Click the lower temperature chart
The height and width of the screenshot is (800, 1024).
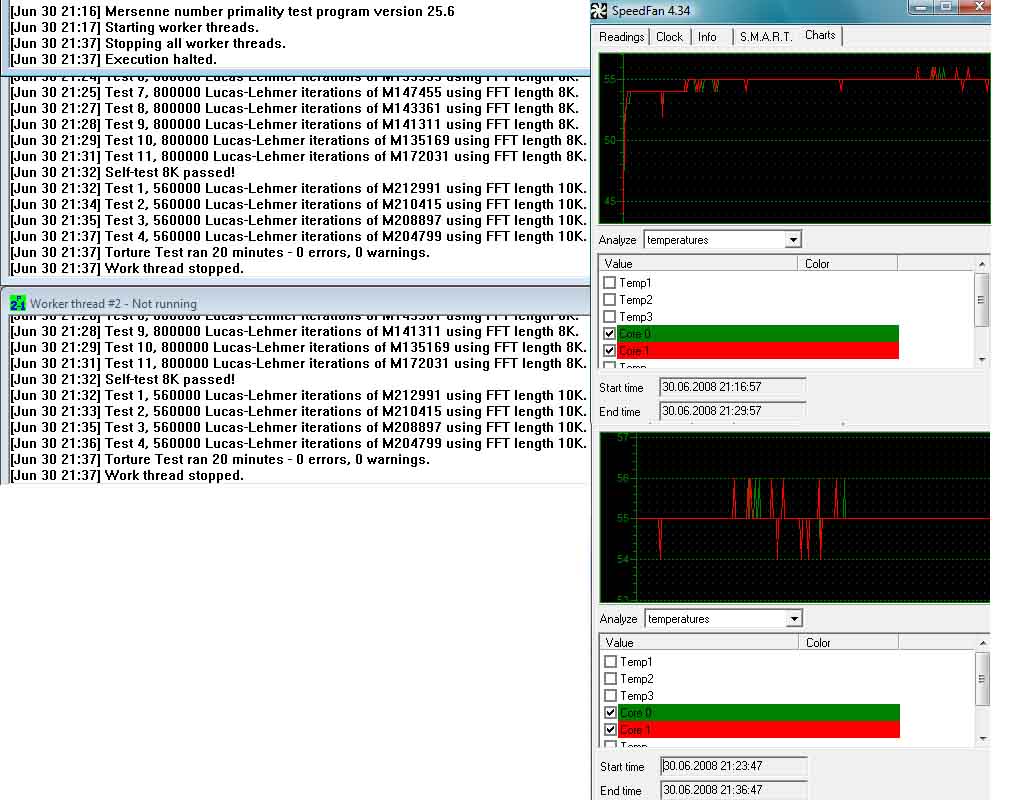[x=795, y=517]
